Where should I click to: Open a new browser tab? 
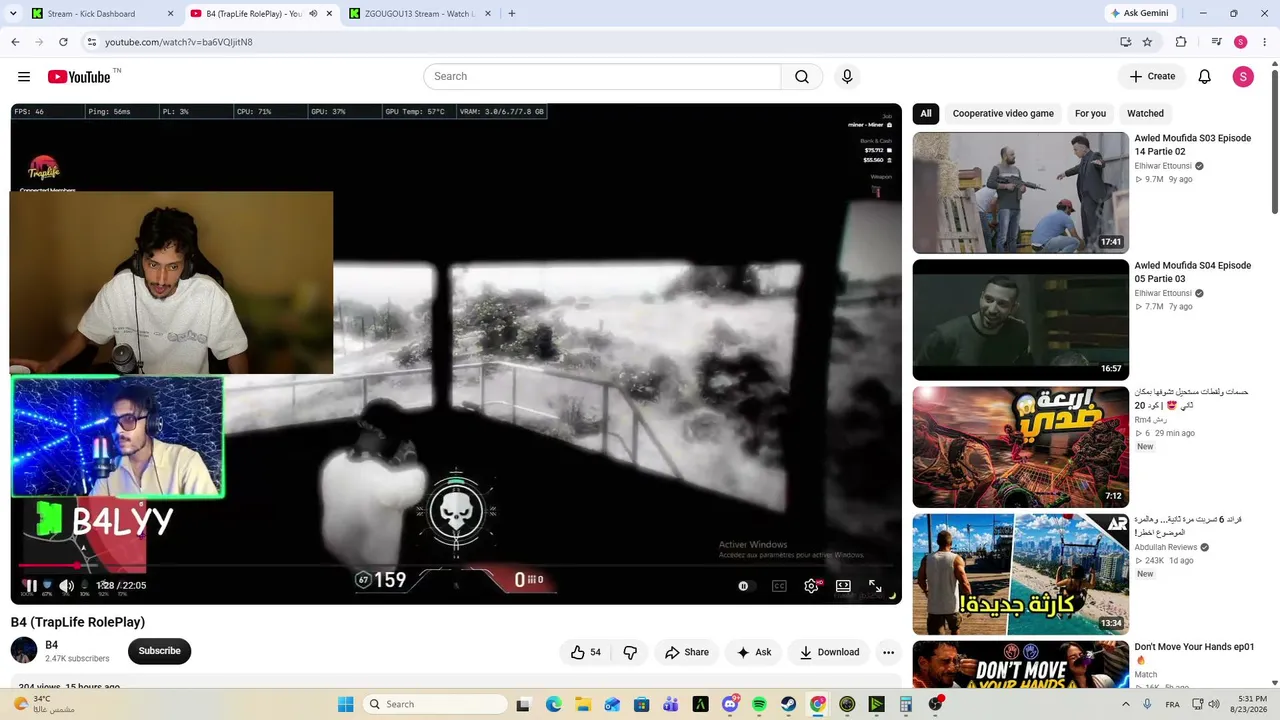(512, 14)
